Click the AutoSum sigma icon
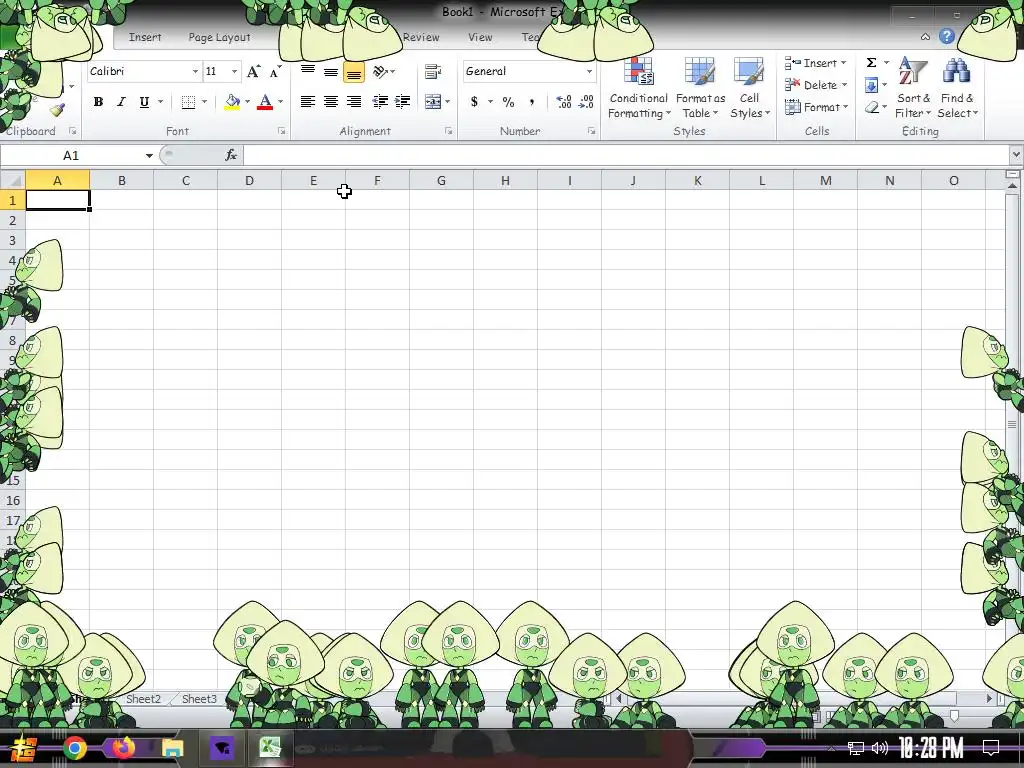1024x768 pixels. click(x=871, y=63)
